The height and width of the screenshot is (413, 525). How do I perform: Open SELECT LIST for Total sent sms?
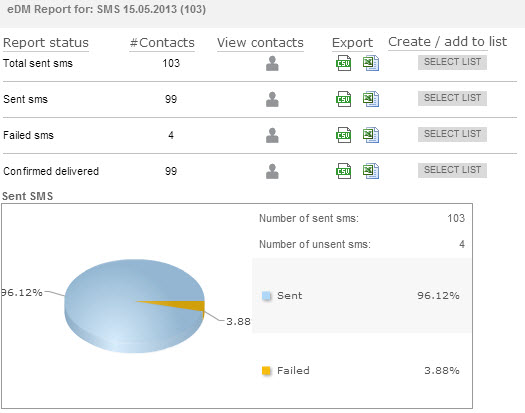pos(452,62)
